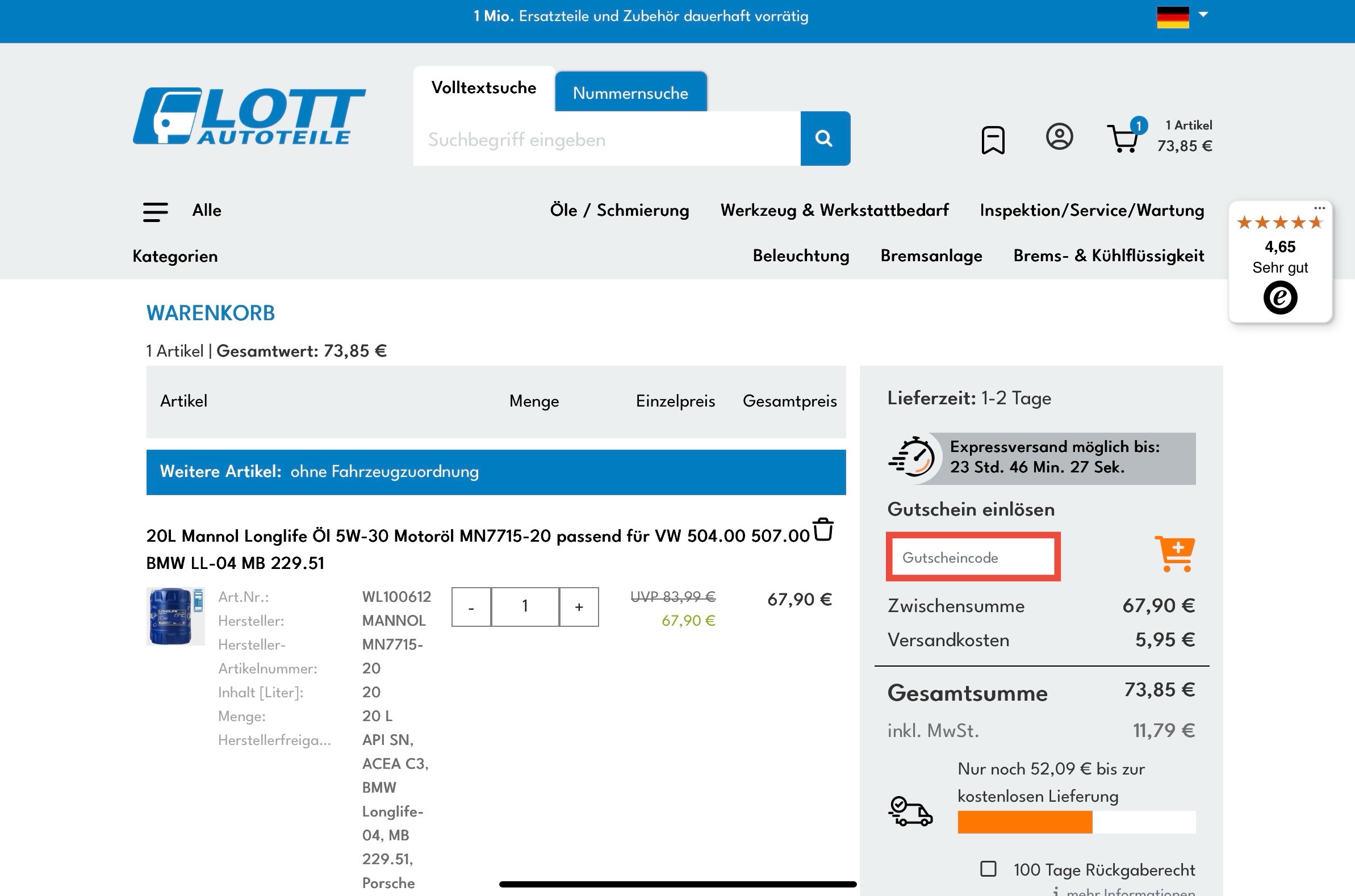Image resolution: width=1355 pixels, height=896 pixels.
Task: Click the inkl. MwSt. 11,79 € value
Action: 1164,730
